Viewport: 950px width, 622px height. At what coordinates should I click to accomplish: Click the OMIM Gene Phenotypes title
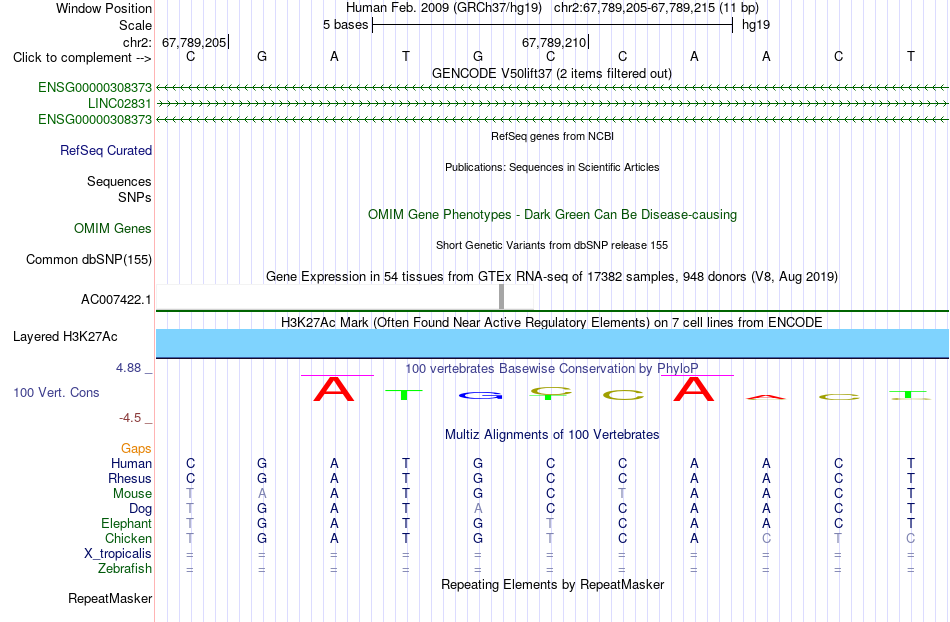[x=552, y=214]
